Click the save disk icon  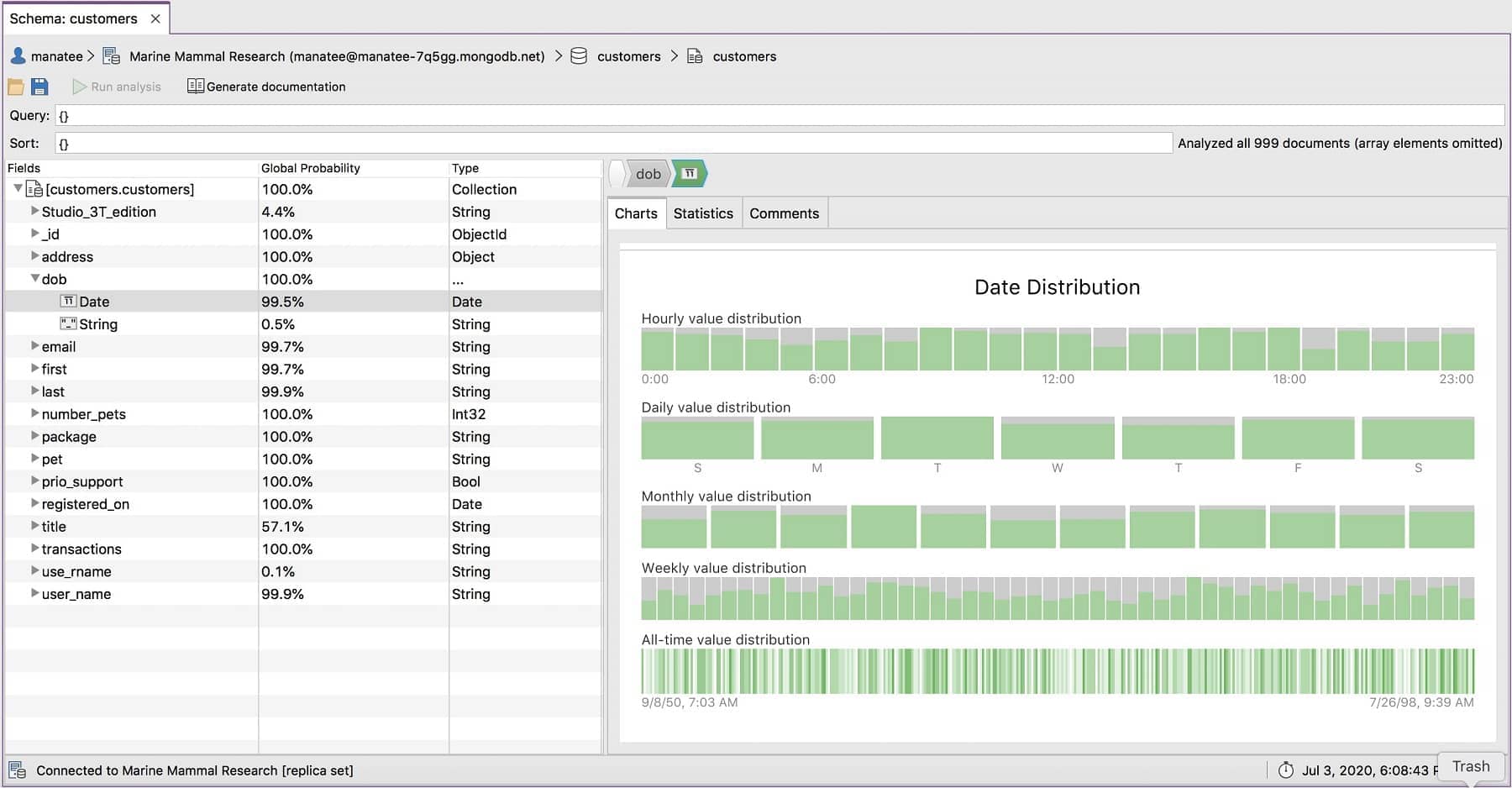tap(39, 87)
